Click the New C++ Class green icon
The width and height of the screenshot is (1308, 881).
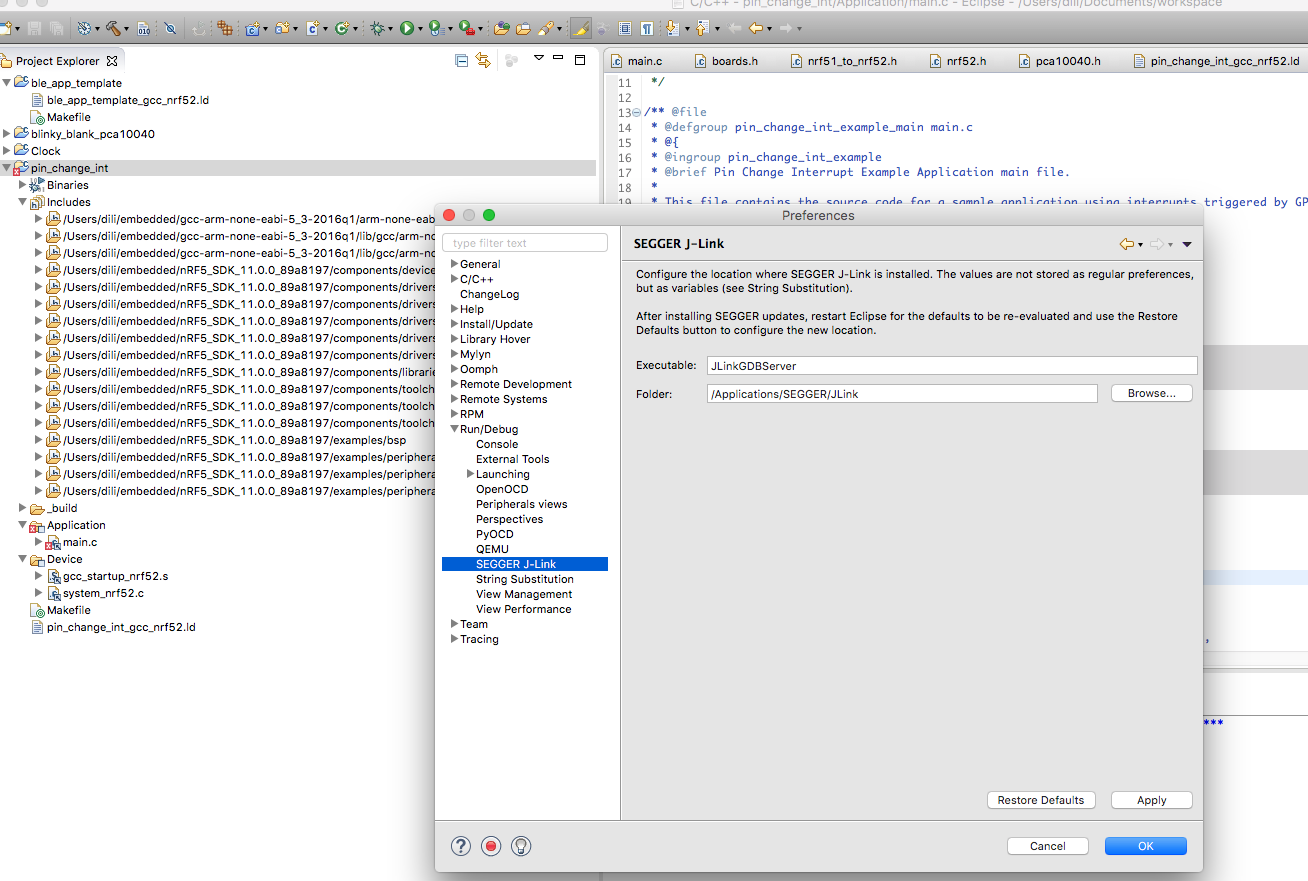[342, 29]
